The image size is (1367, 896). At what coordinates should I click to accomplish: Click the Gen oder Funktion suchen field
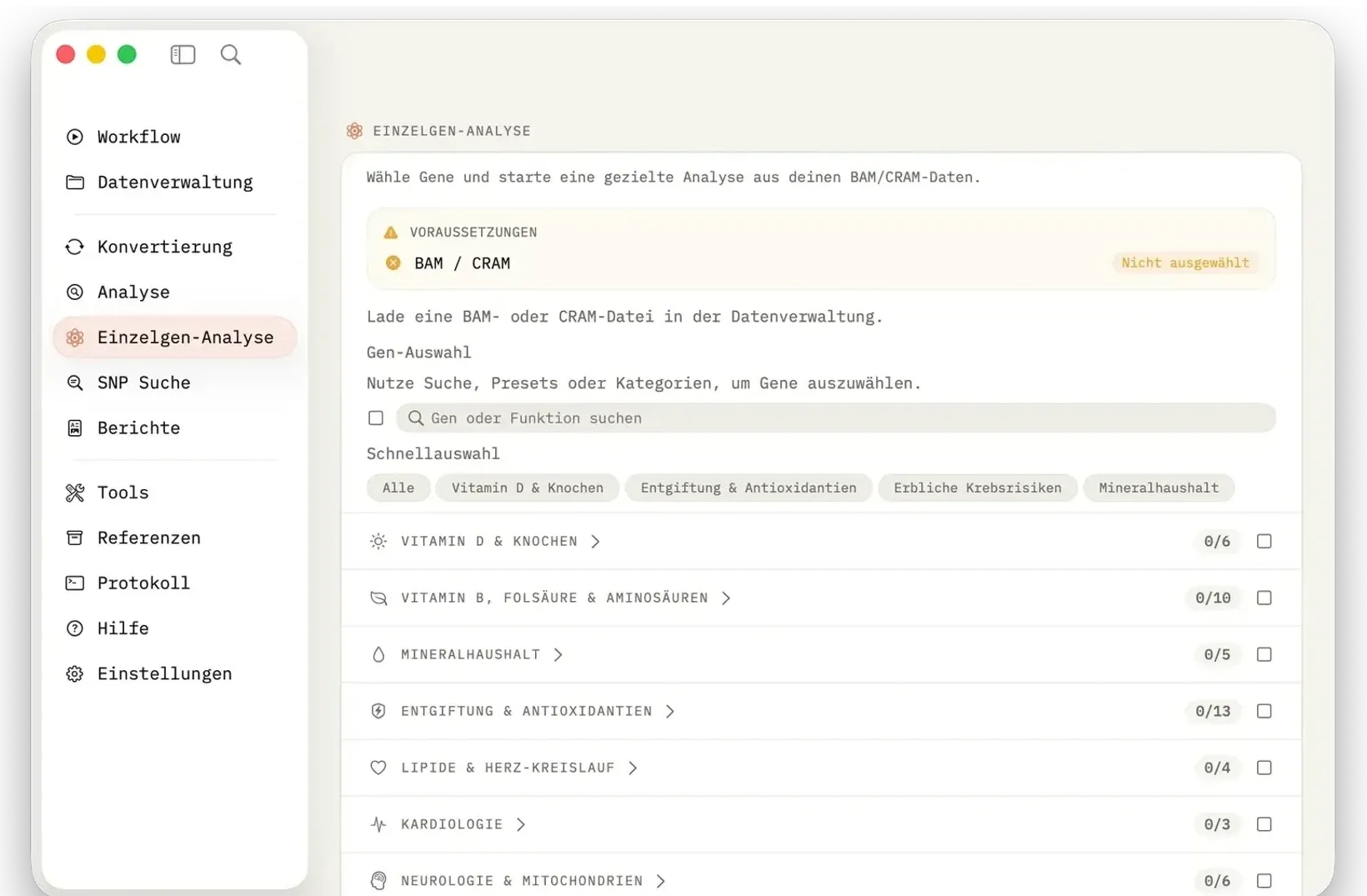click(x=835, y=418)
